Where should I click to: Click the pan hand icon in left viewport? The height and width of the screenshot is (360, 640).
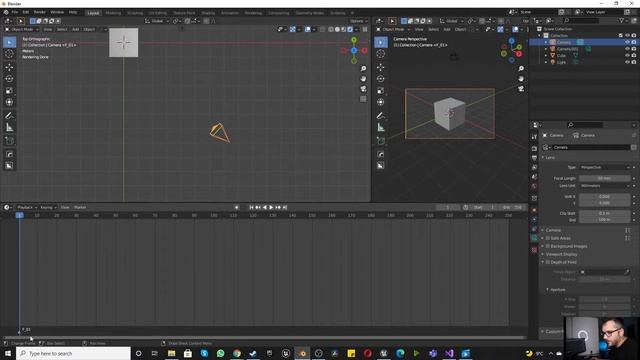(x=363, y=79)
